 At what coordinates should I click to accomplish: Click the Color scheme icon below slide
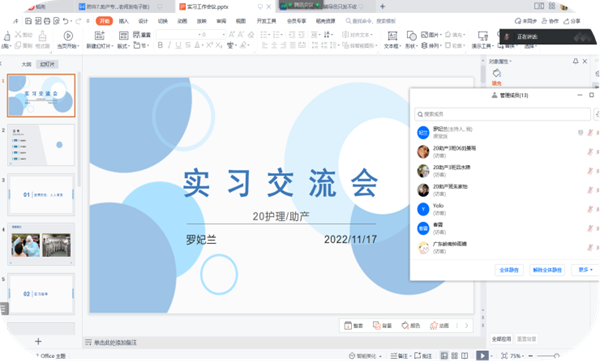click(x=405, y=326)
